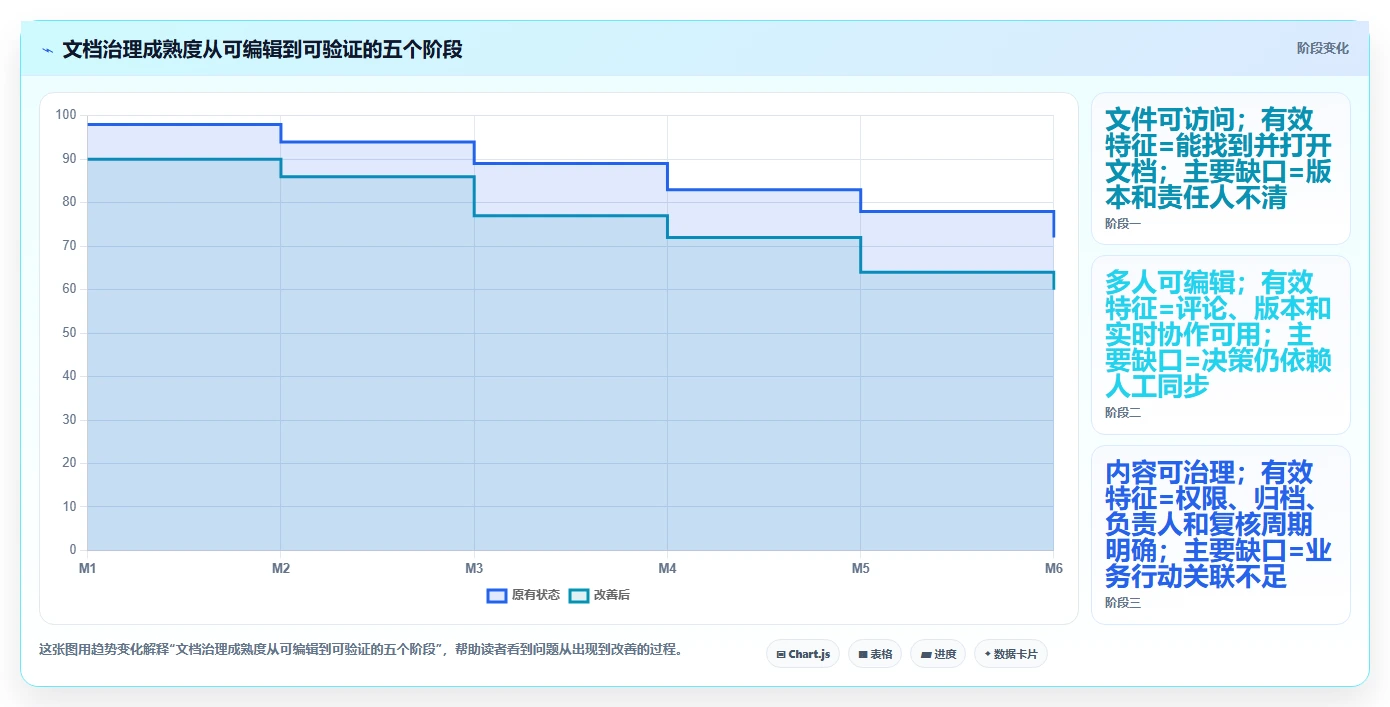Select the Chart.js tag chip
Image resolution: width=1390 pixels, height=707 pixels.
tap(803, 654)
